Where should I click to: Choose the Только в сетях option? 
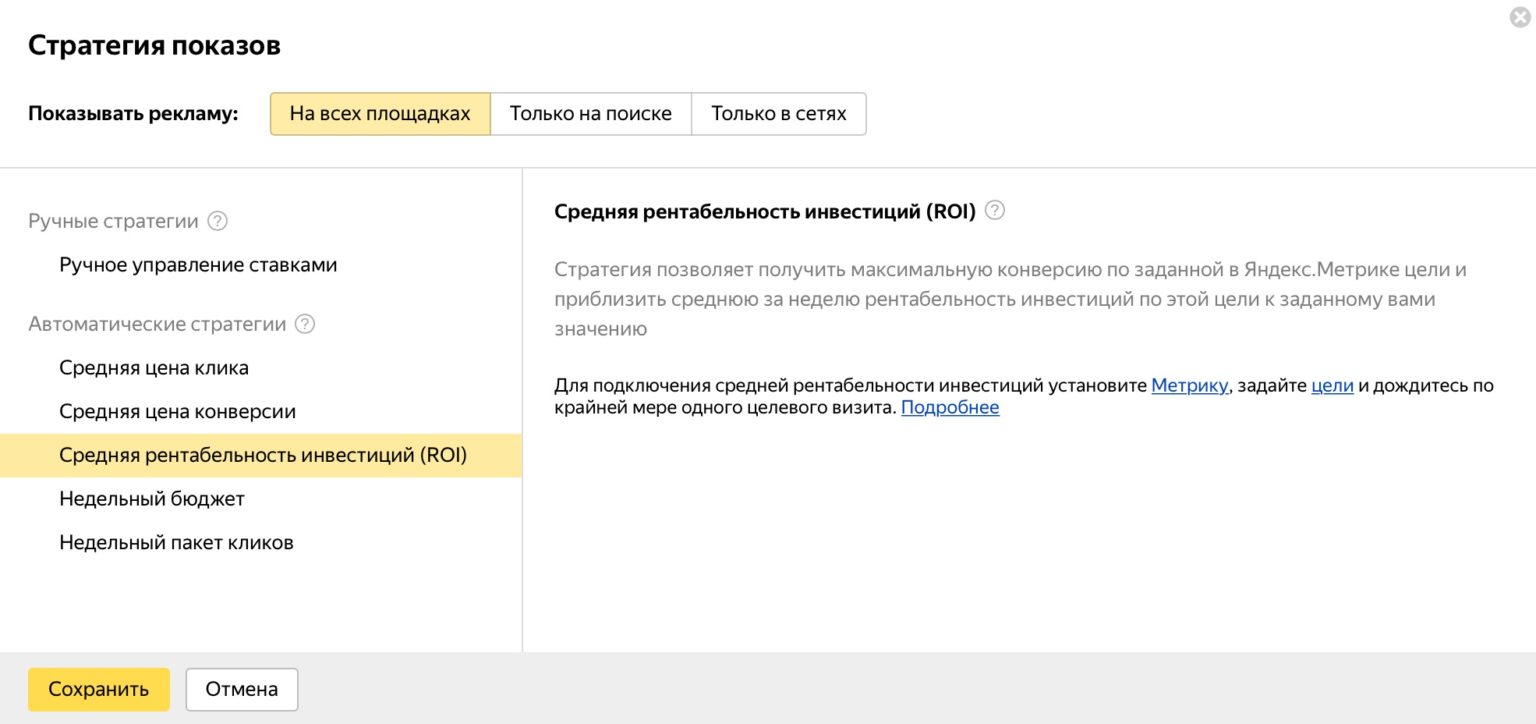(x=778, y=114)
